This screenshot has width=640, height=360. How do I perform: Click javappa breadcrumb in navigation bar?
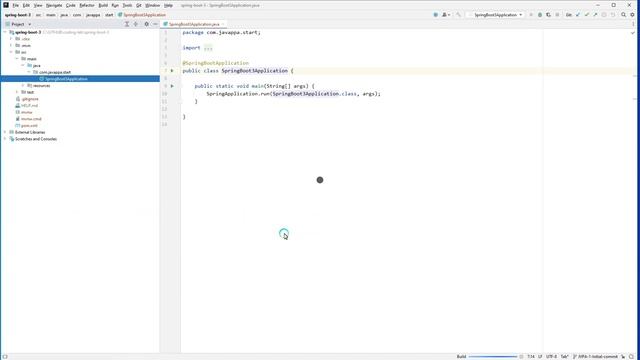tap(93, 15)
